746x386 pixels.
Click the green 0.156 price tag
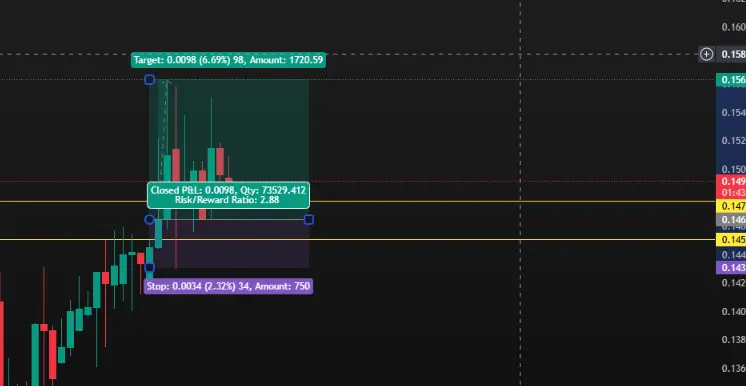click(x=731, y=80)
